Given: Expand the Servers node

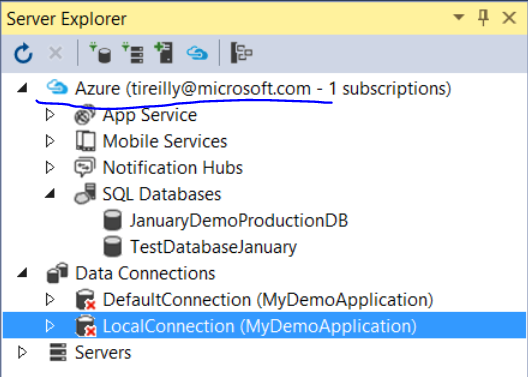Looking at the screenshot, I should click(22, 352).
